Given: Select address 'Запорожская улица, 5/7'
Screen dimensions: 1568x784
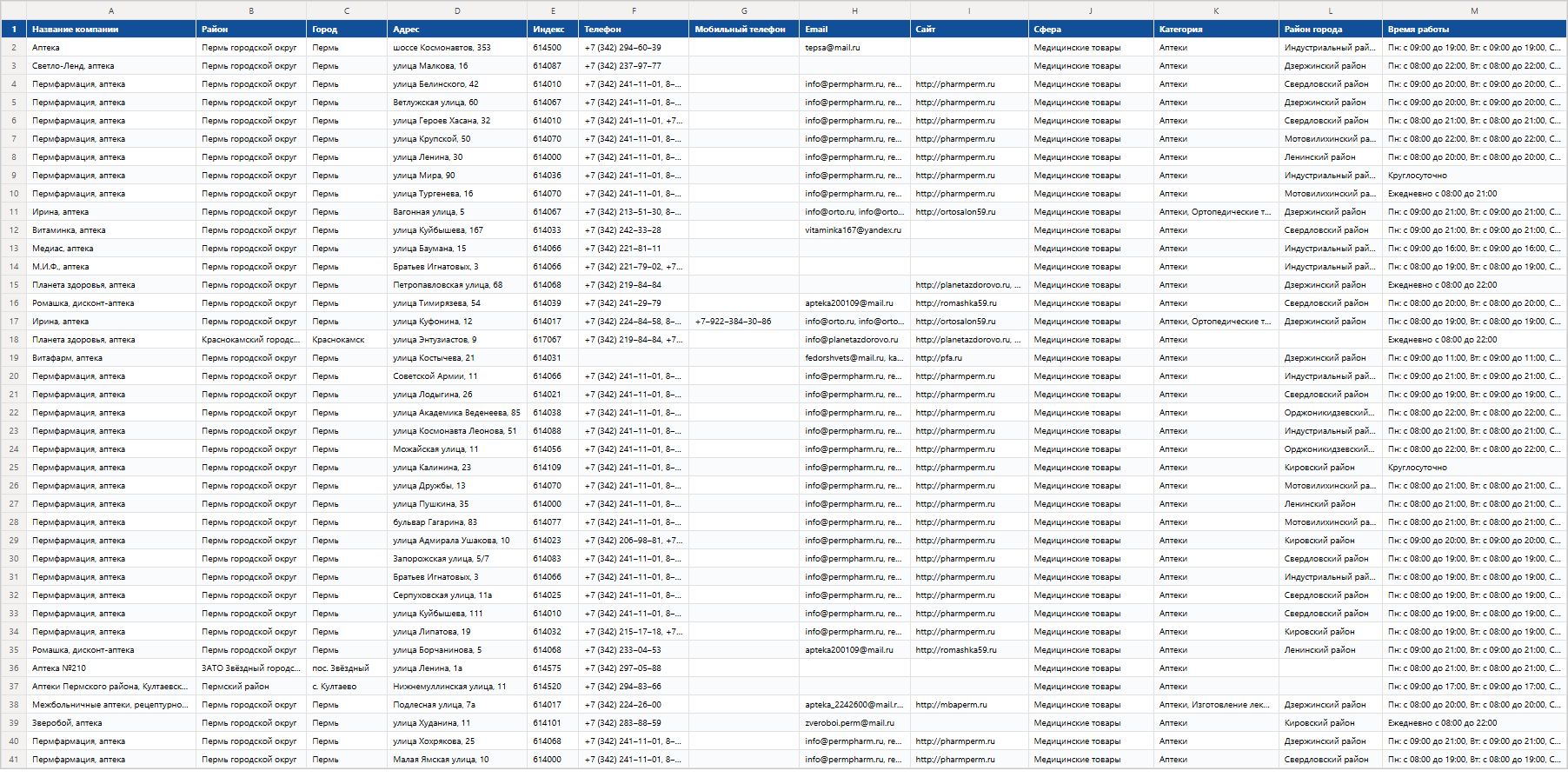Looking at the screenshot, I should (457, 559).
